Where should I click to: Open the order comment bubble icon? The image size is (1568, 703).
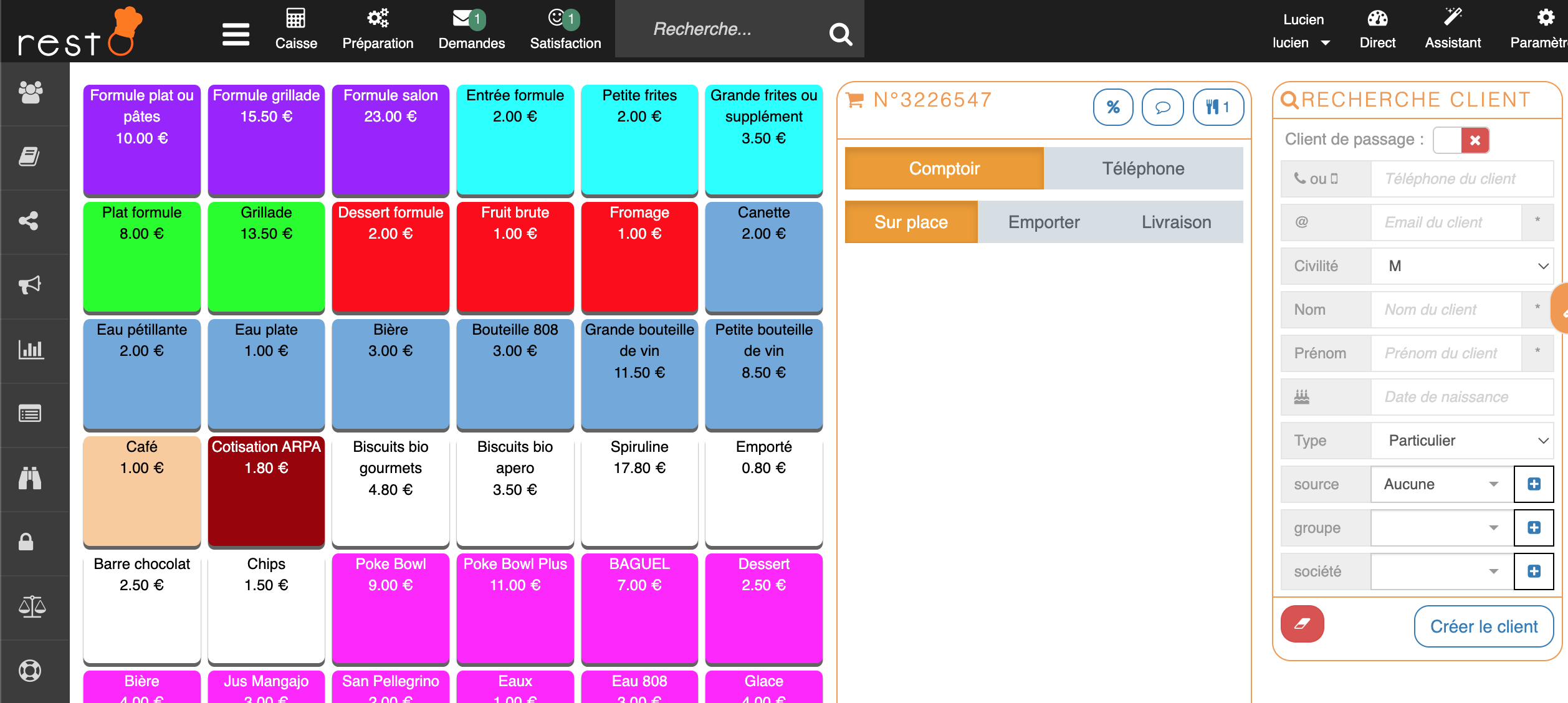(x=1162, y=107)
